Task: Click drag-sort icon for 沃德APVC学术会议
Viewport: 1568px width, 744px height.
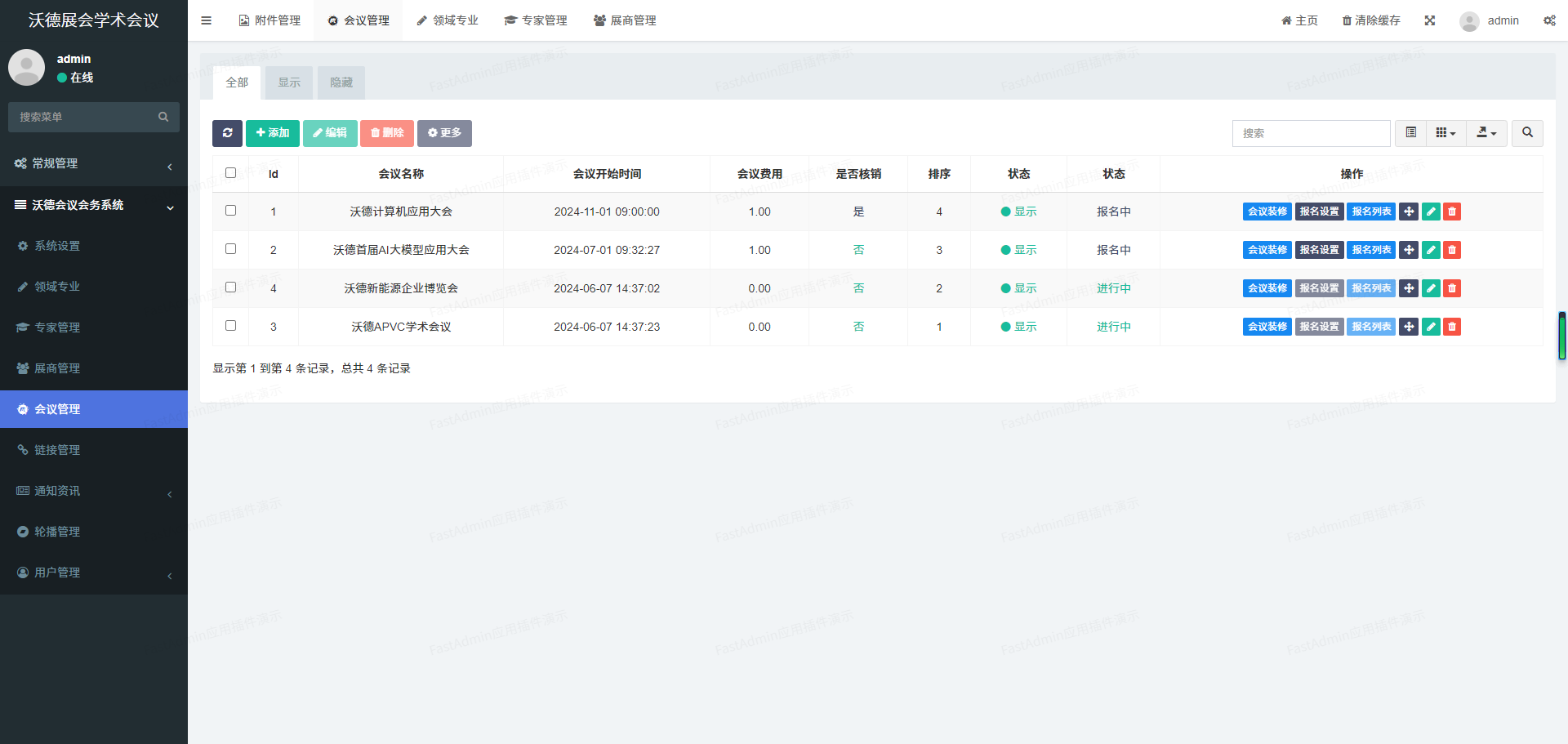Action: click(x=1409, y=327)
